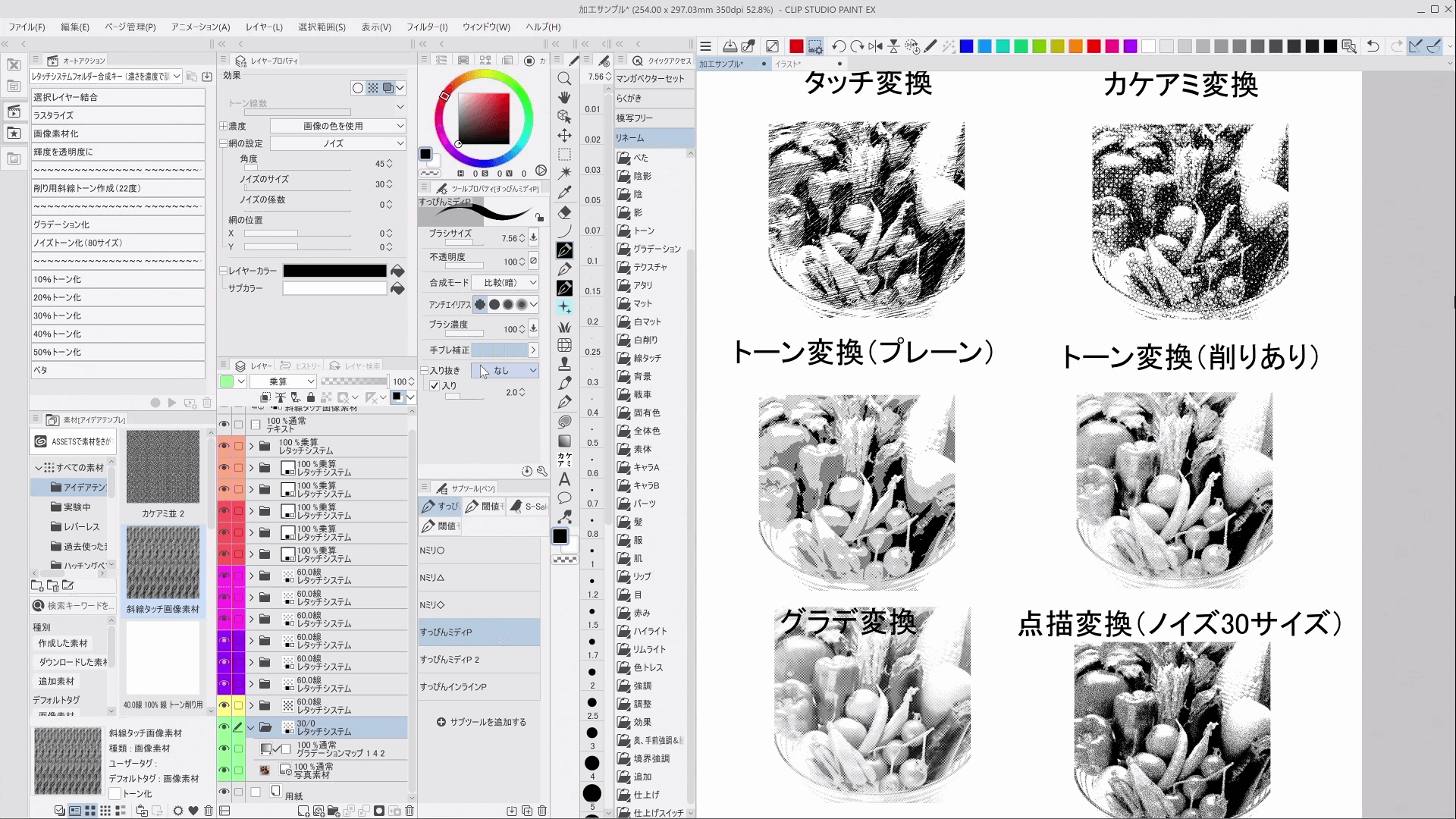The height and width of the screenshot is (819, 1456).
Task: Open the ファイル(F) menu
Action: (27, 27)
